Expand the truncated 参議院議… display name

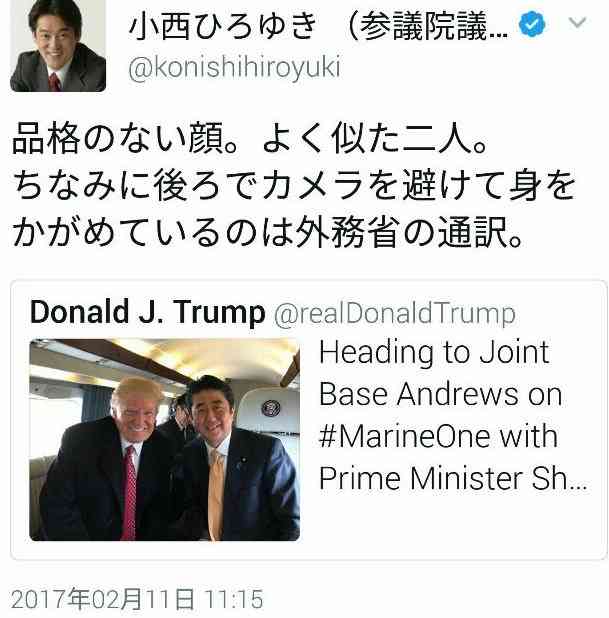pyautogui.click(x=428, y=26)
